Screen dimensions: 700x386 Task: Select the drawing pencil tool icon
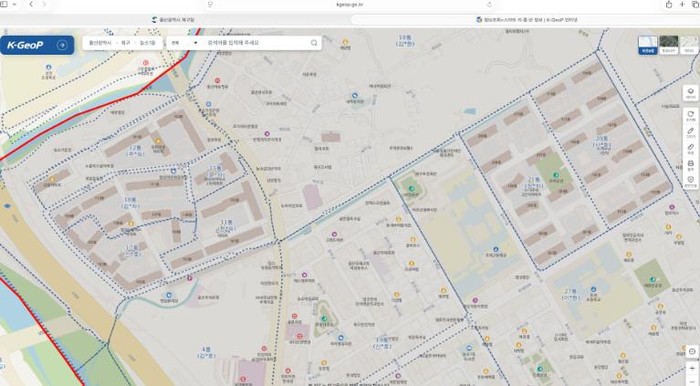pos(690,133)
